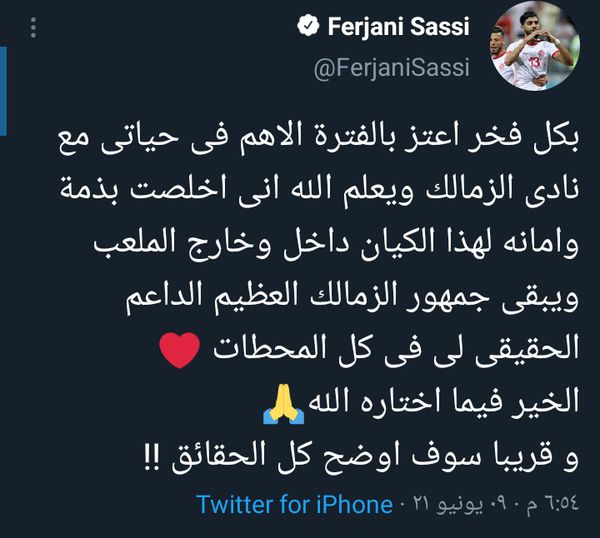
Task: Click the line الخير فيما اختاره الله
Action: [443, 403]
